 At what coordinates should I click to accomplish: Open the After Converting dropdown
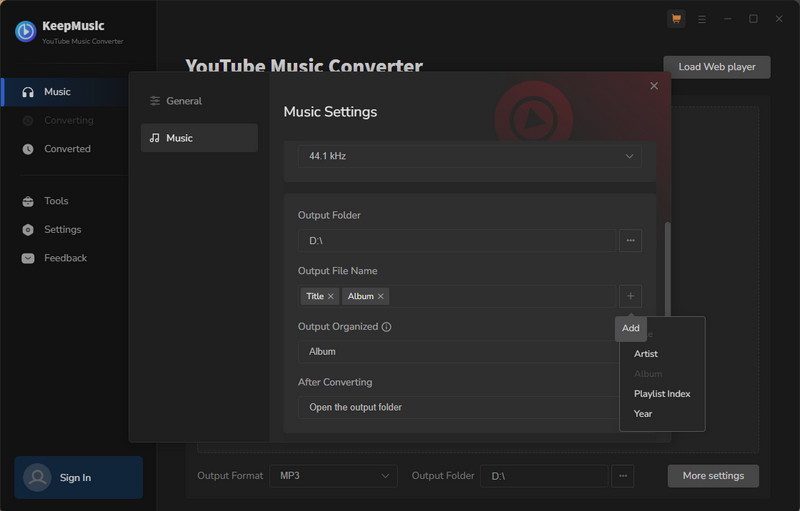click(458, 407)
